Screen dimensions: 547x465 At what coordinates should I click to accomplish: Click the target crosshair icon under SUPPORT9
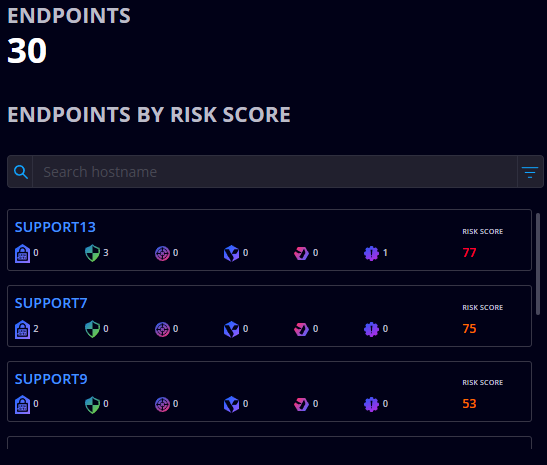162,405
